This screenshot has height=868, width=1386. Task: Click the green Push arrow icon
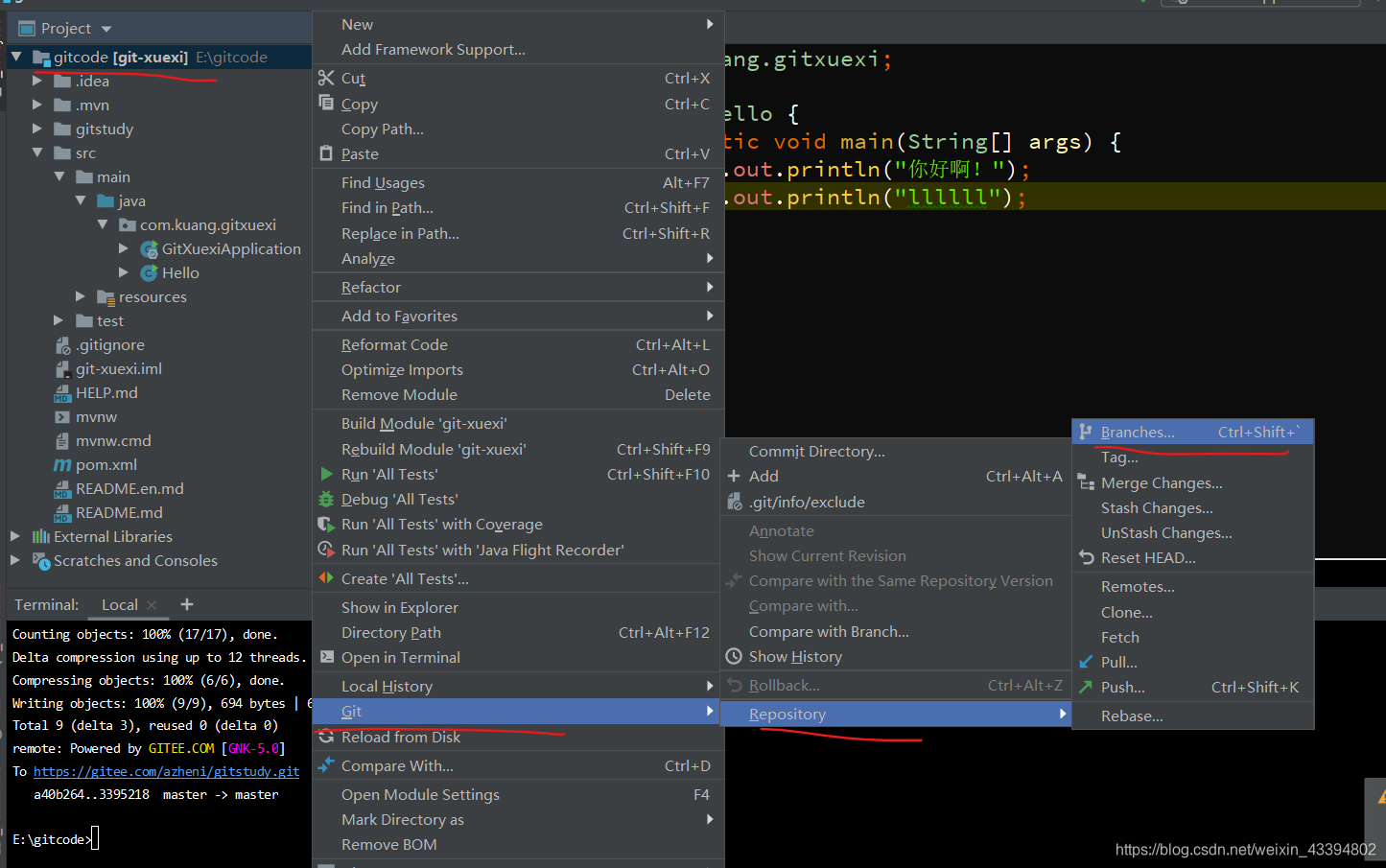(x=1086, y=687)
